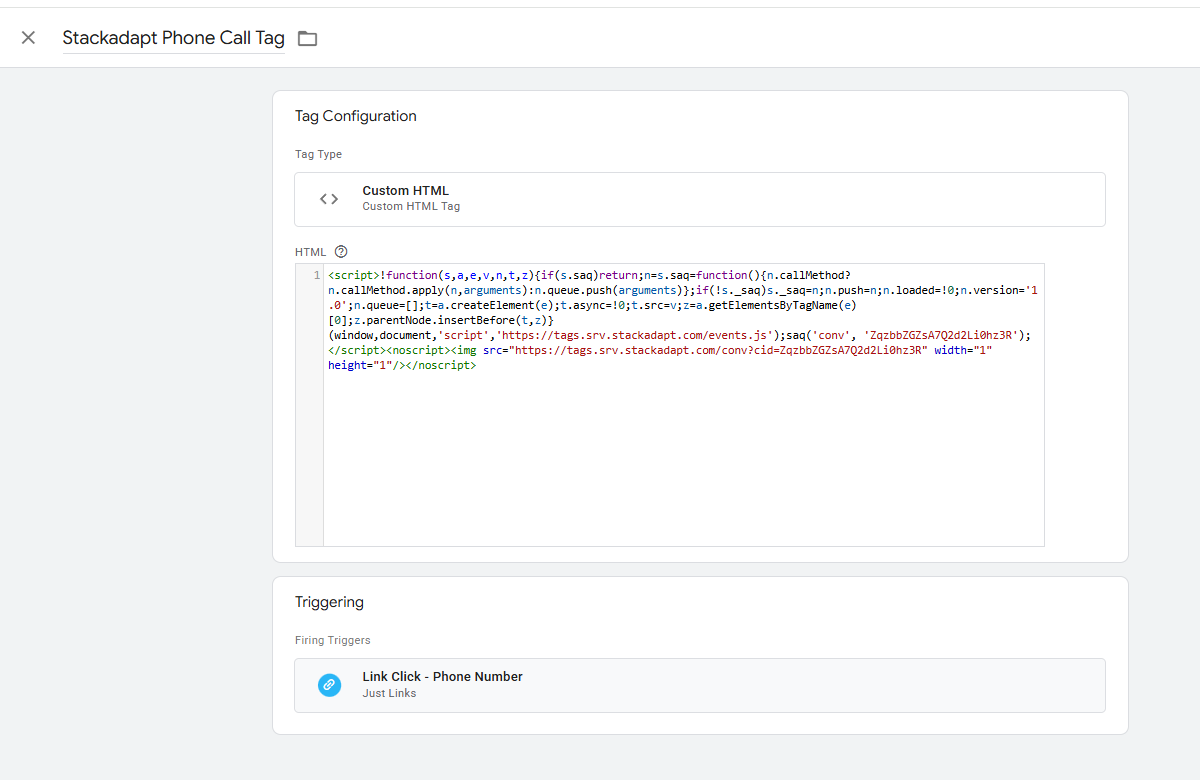Open the Link Click - Phone Number trigger
1200x780 pixels.
(x=700, y=685)
